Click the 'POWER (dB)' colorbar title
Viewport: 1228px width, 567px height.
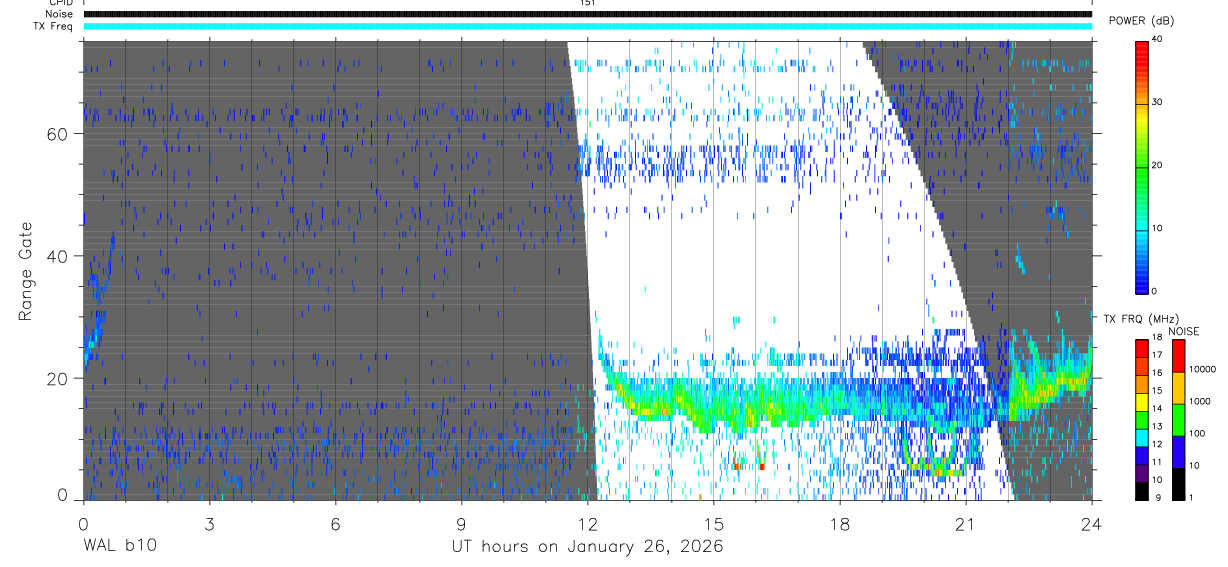[1142, 21]
